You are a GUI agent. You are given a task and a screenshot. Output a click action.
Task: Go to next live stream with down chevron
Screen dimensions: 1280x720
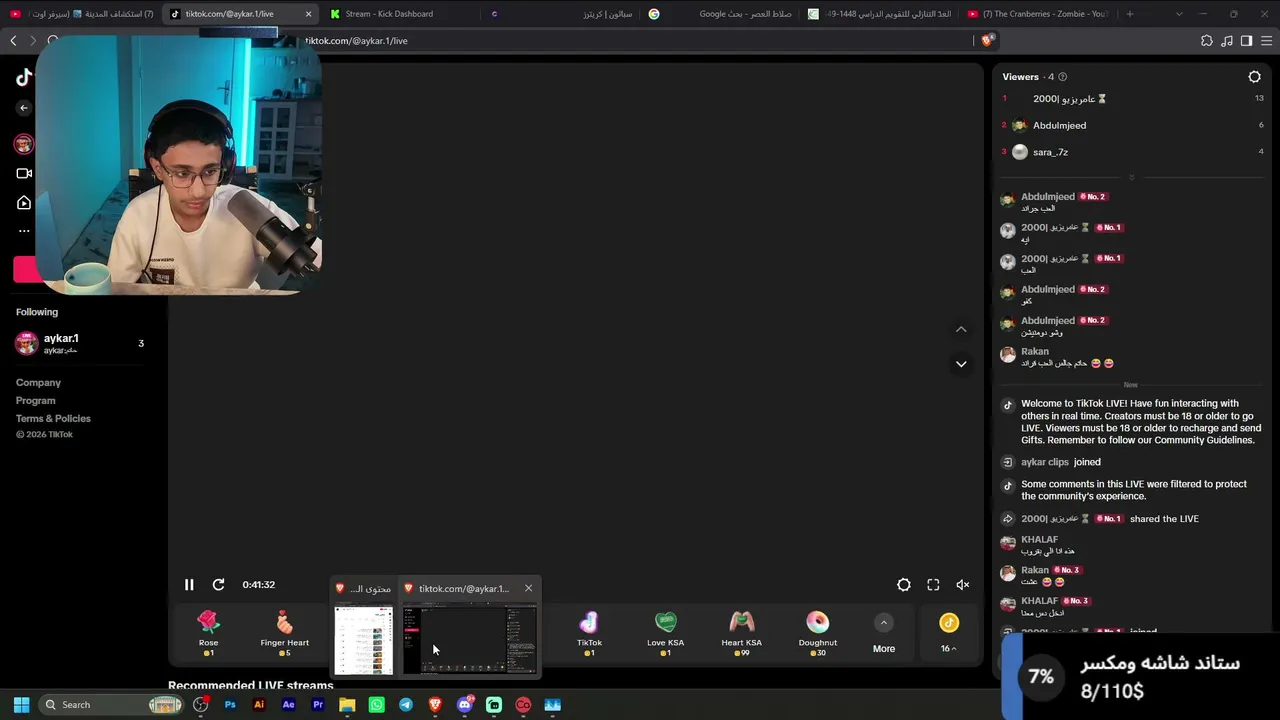961,364
